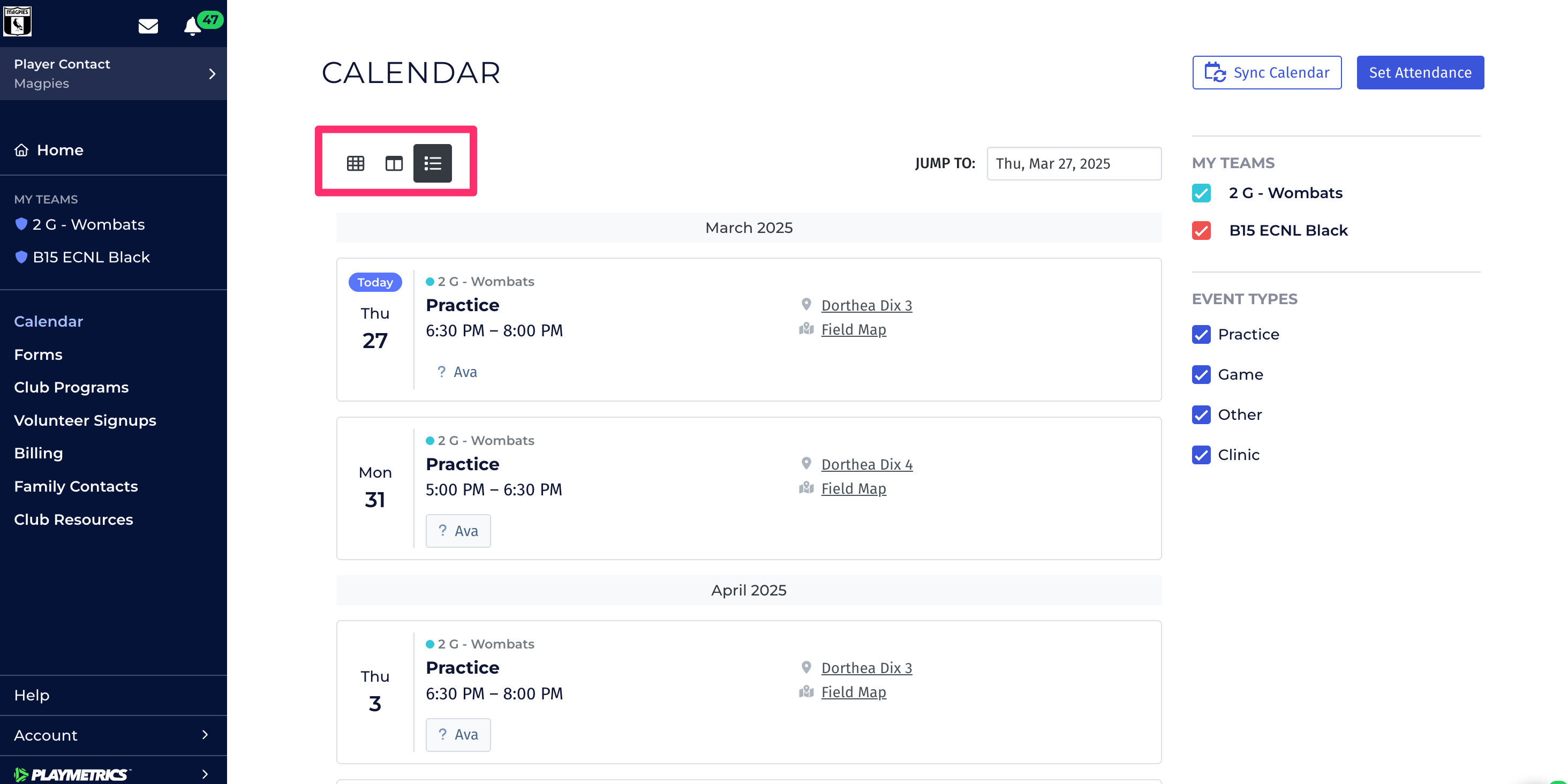Screen dimensions: 1568x784
Task: Expand the Player Contact Magpies switcher
Action: pos(113,74)
